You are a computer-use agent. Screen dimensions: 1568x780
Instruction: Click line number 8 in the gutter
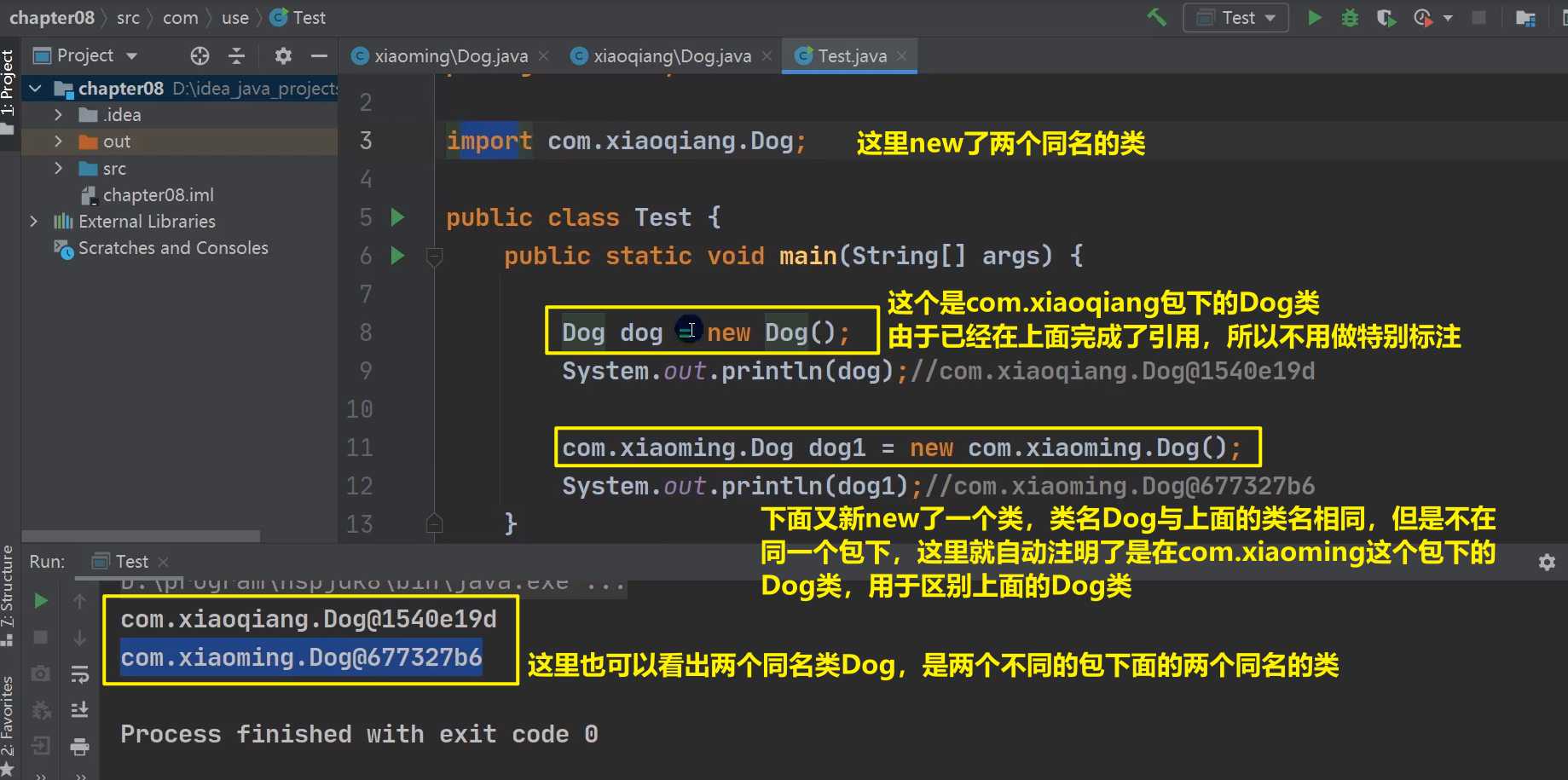point(365,332)
